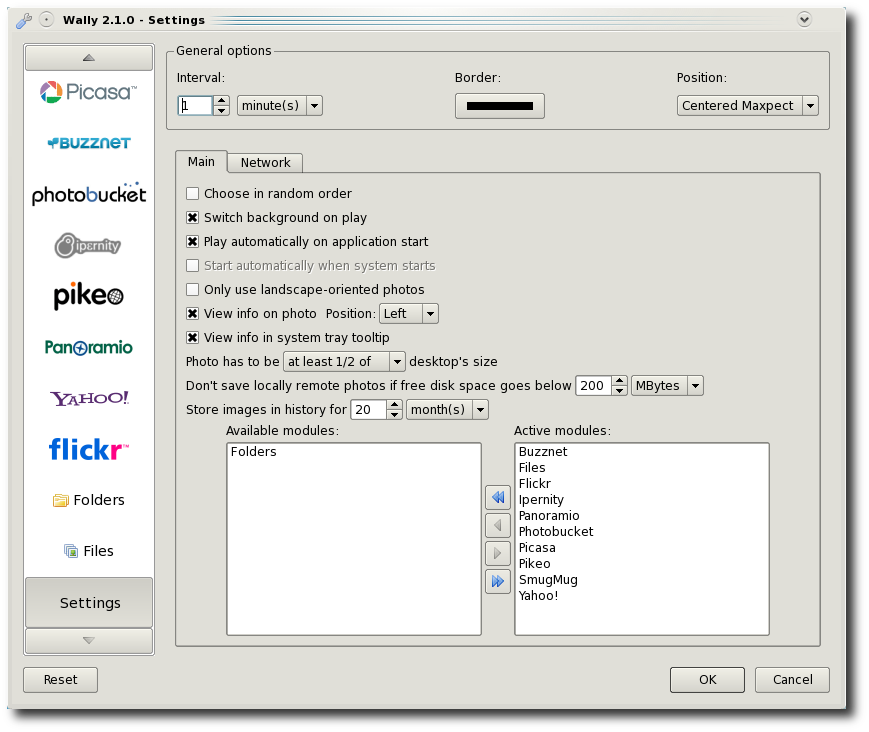Enable Only use landscape-oriented photos
Image resolution: width=869 pixels, height=732 pixels.
(192, 289)
